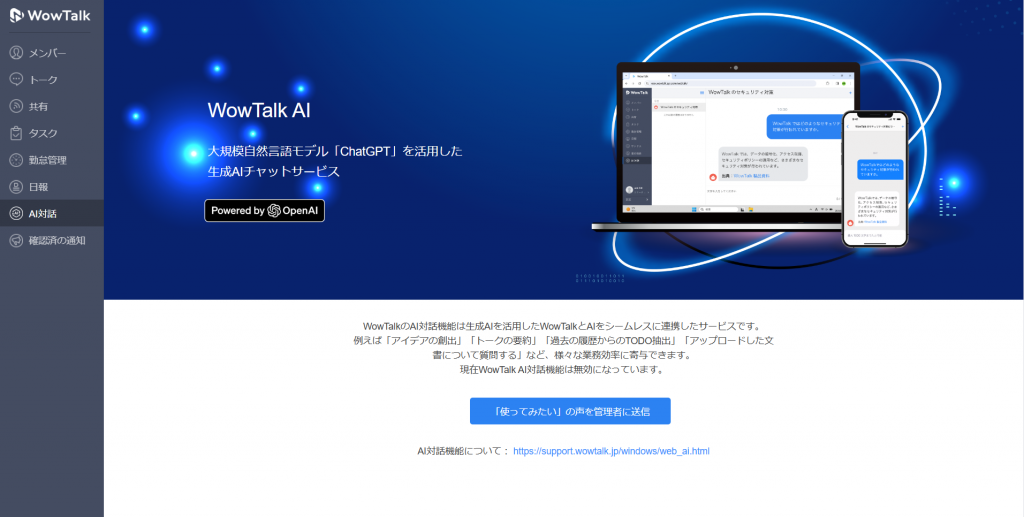Click the 「使ってみたい」の声を管理者に送信 button
Screen dimensions: 1024x517
tap(570, 411)
